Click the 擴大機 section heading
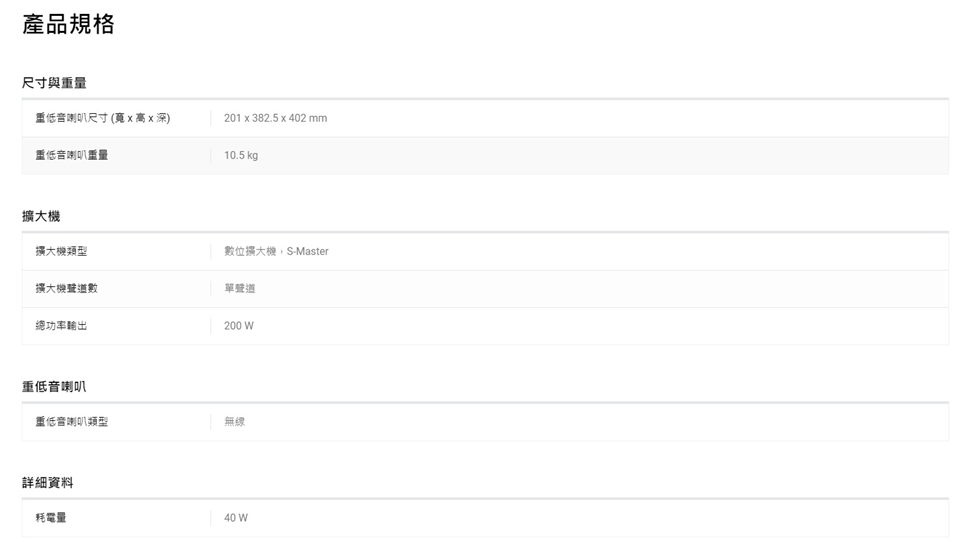This screenshot has height=554, width=960. [41, 216]
